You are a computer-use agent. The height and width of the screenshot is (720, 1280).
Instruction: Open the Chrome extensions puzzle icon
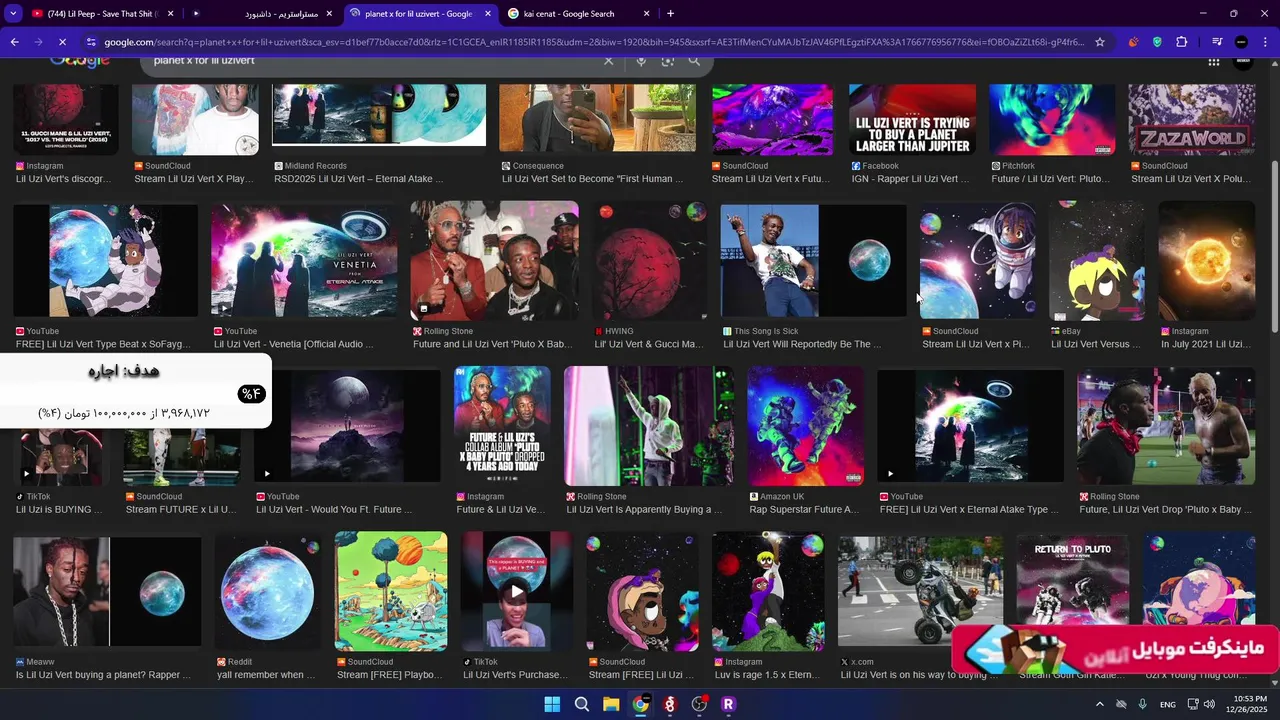point(1182,42)
